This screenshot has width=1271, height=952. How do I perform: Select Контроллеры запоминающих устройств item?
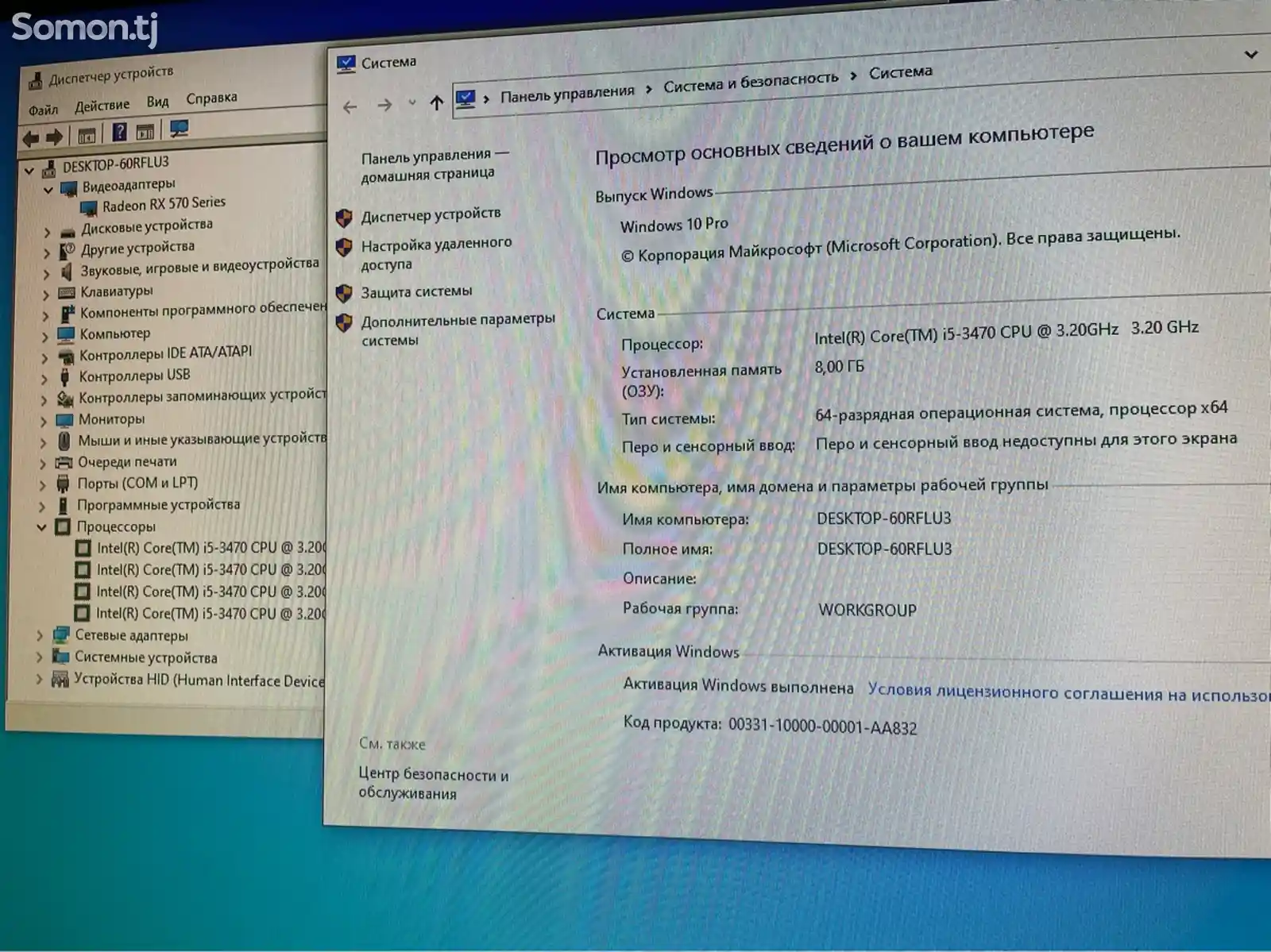pyautogui.click(x=202, y=395)
